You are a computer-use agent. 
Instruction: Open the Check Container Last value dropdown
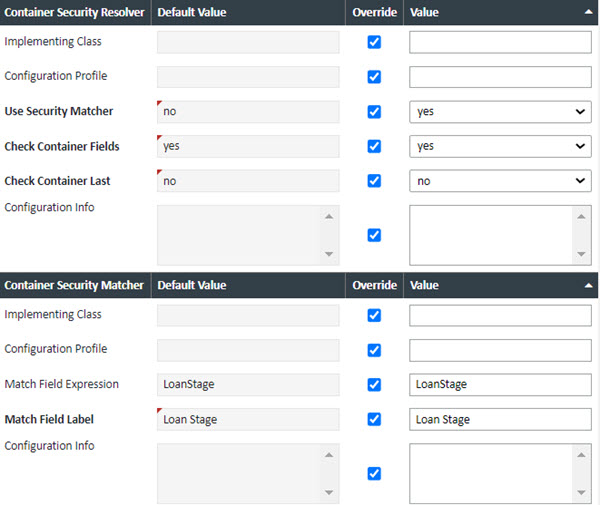click(500, 181)
